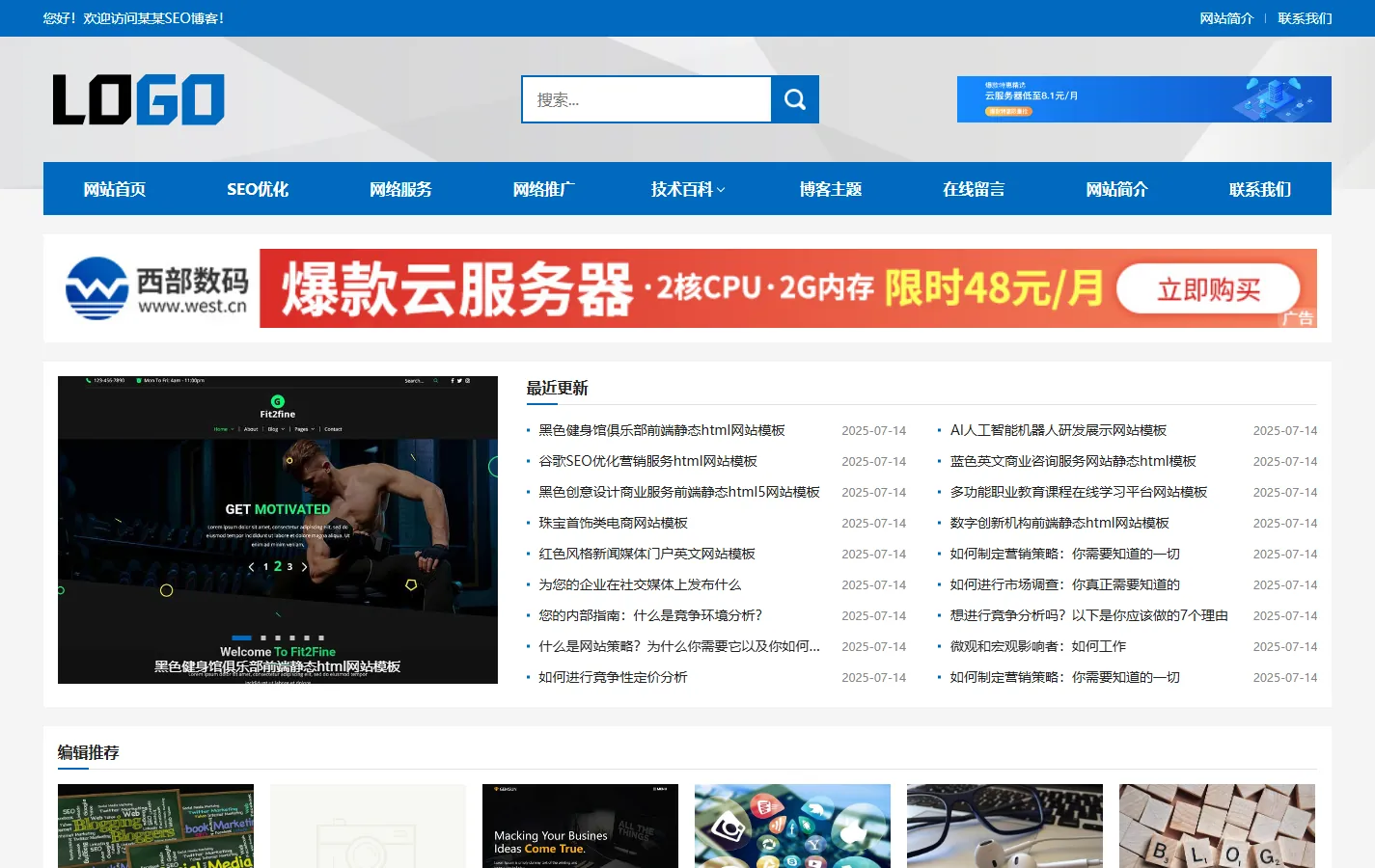Click the 网站简介 link in top bar

click(1226, 18)
